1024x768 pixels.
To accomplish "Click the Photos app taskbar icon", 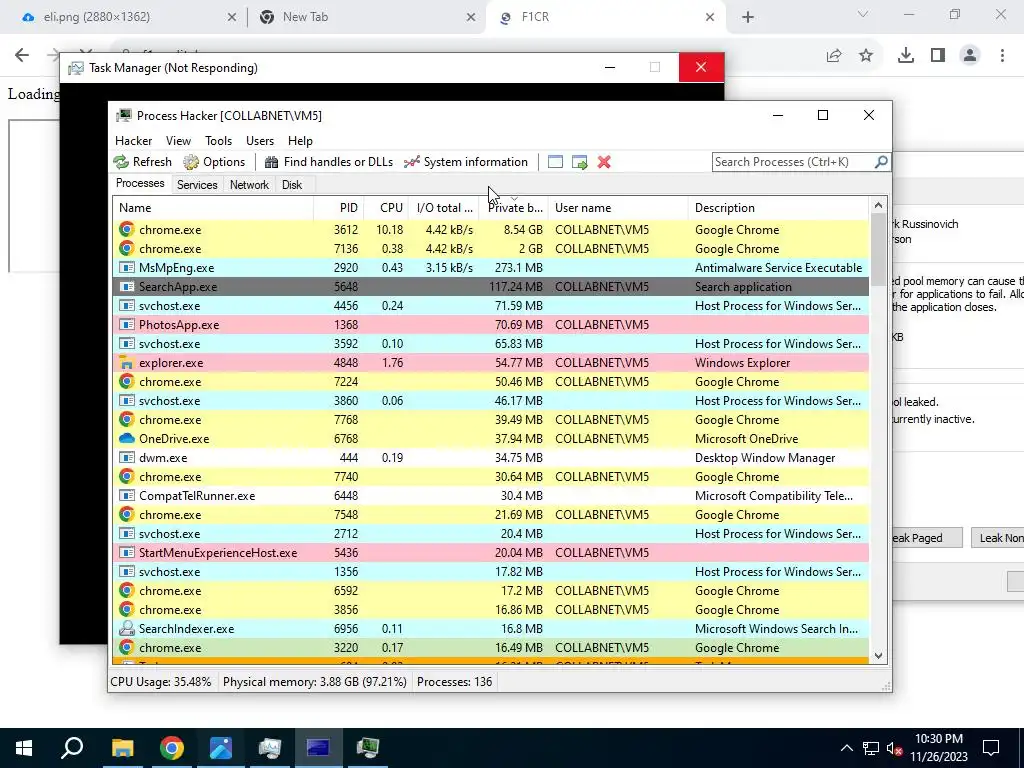I will coord(221,748).
